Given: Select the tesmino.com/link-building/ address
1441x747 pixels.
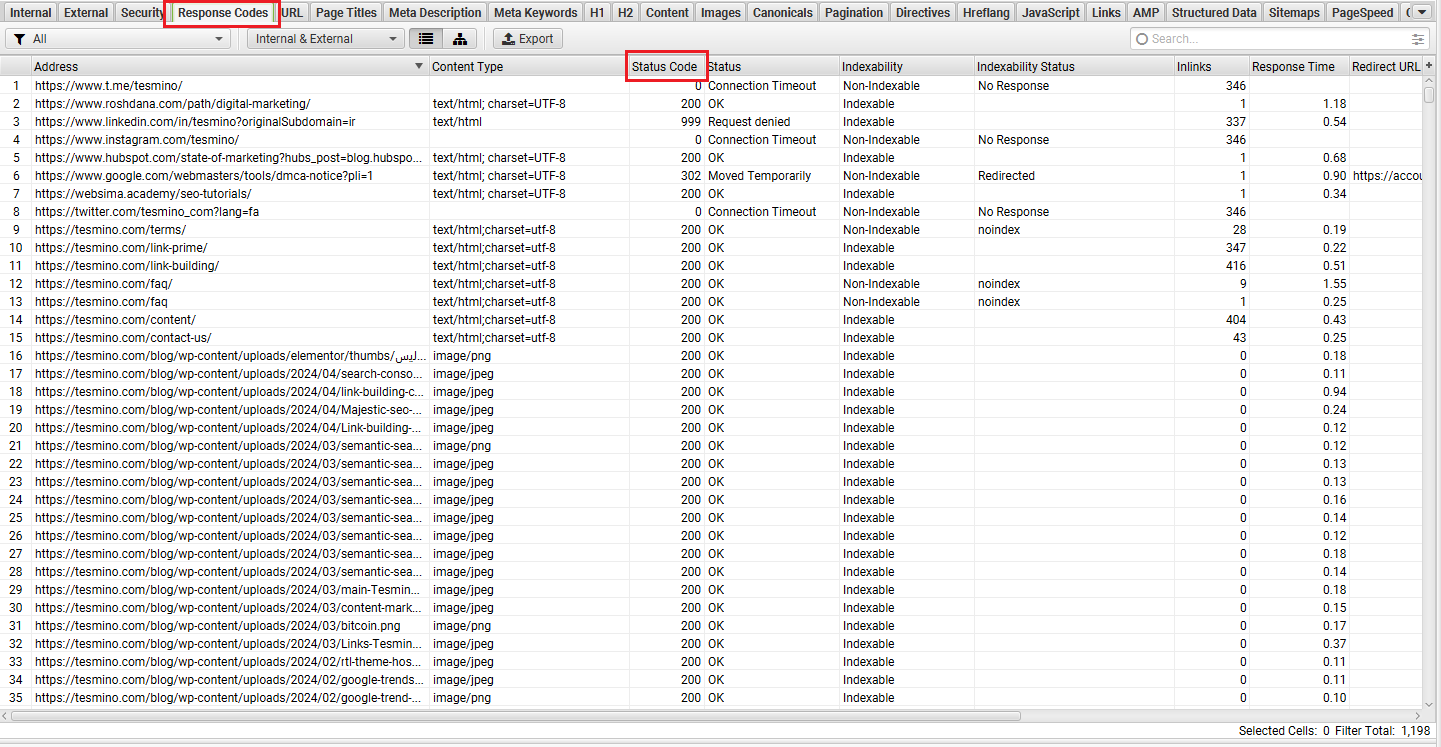Looking at the screenshot, I should [127, 266].
